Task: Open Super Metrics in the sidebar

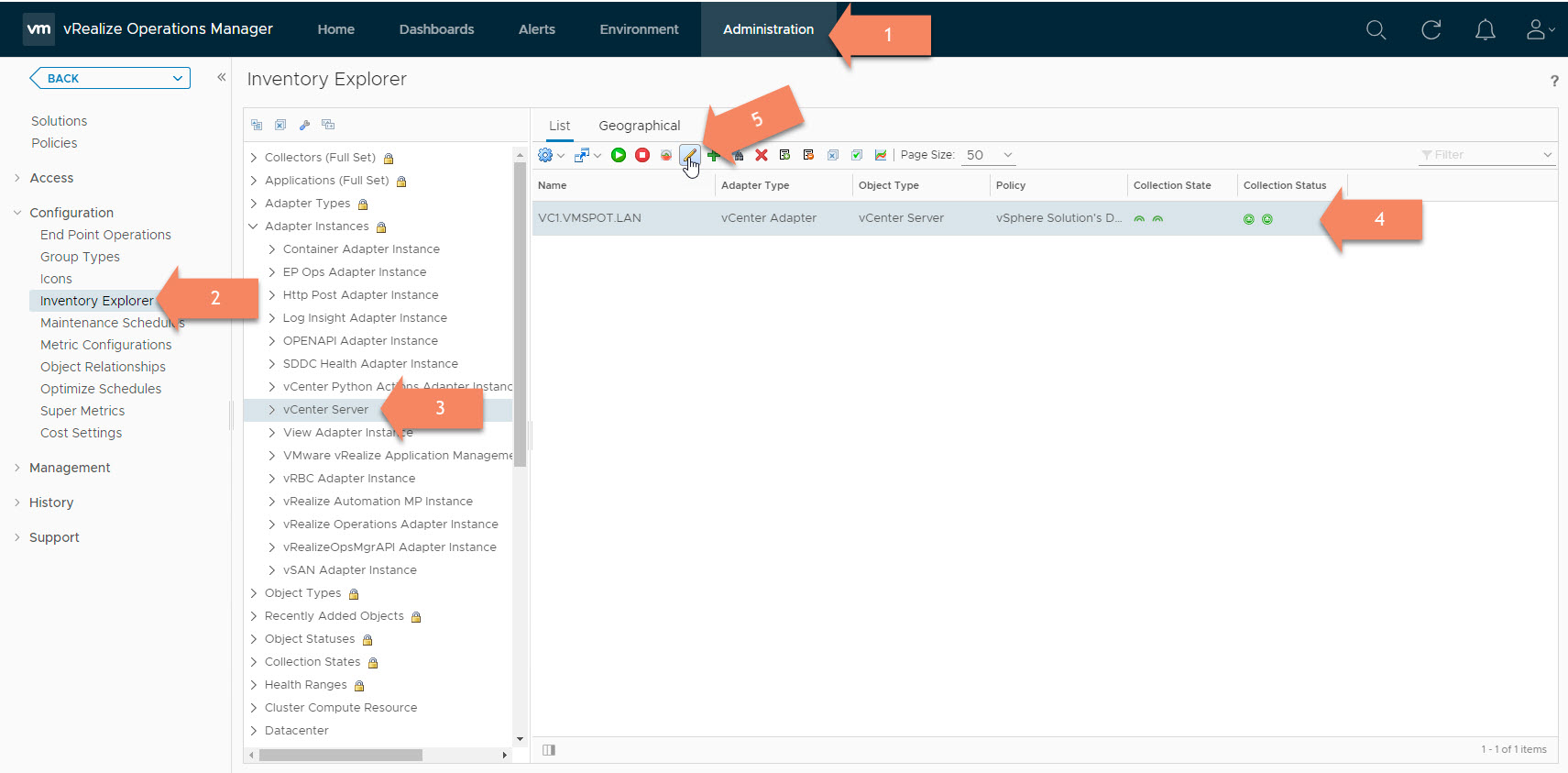Action: pyautogui.click(x=82, y=411)
